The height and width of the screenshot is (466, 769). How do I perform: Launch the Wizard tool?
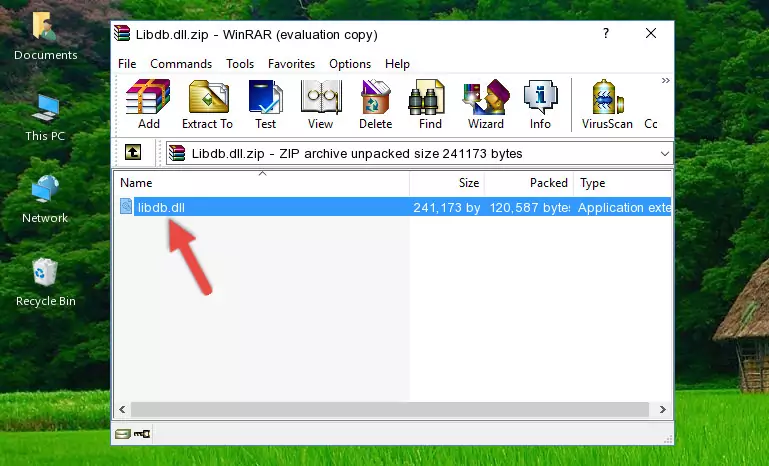click(486, 104)
